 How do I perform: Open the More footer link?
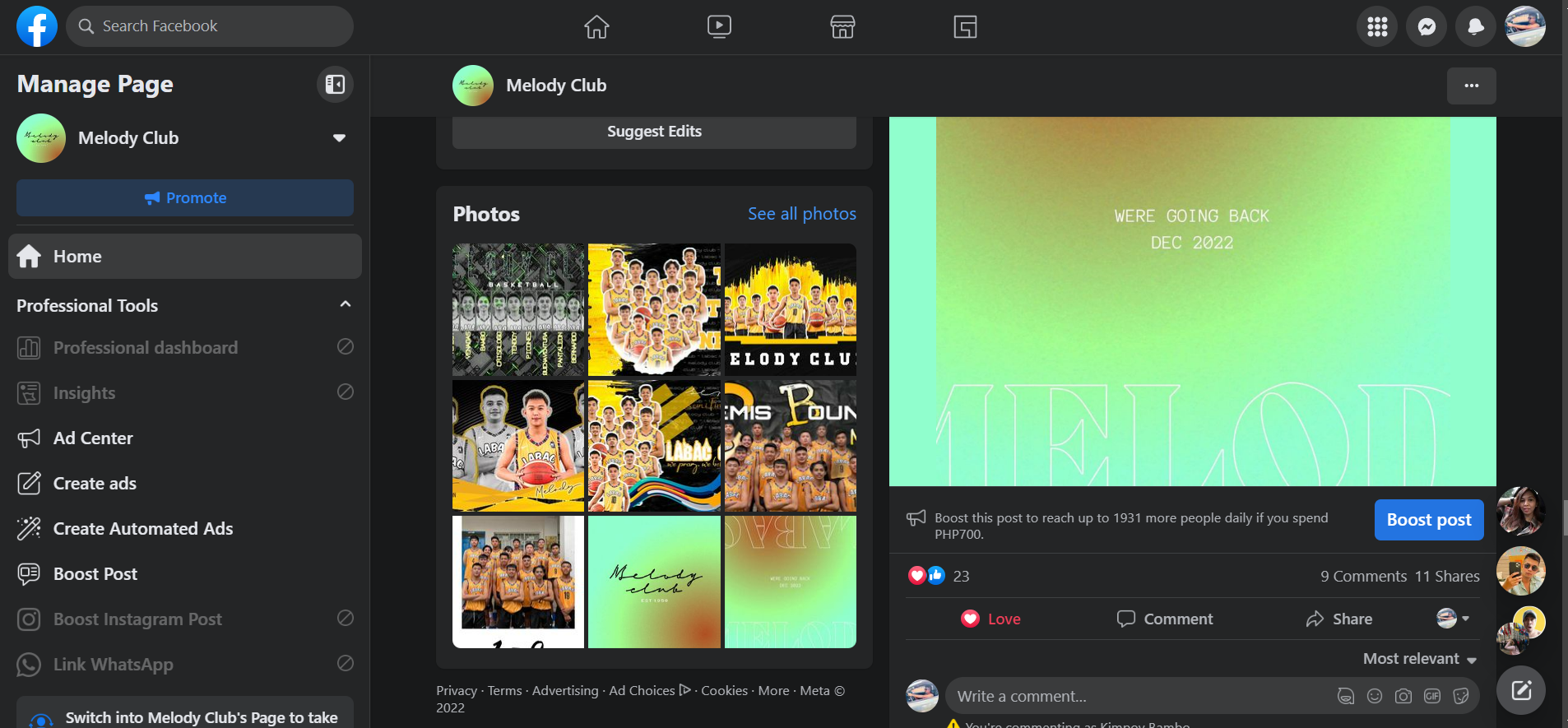point(773,691)
